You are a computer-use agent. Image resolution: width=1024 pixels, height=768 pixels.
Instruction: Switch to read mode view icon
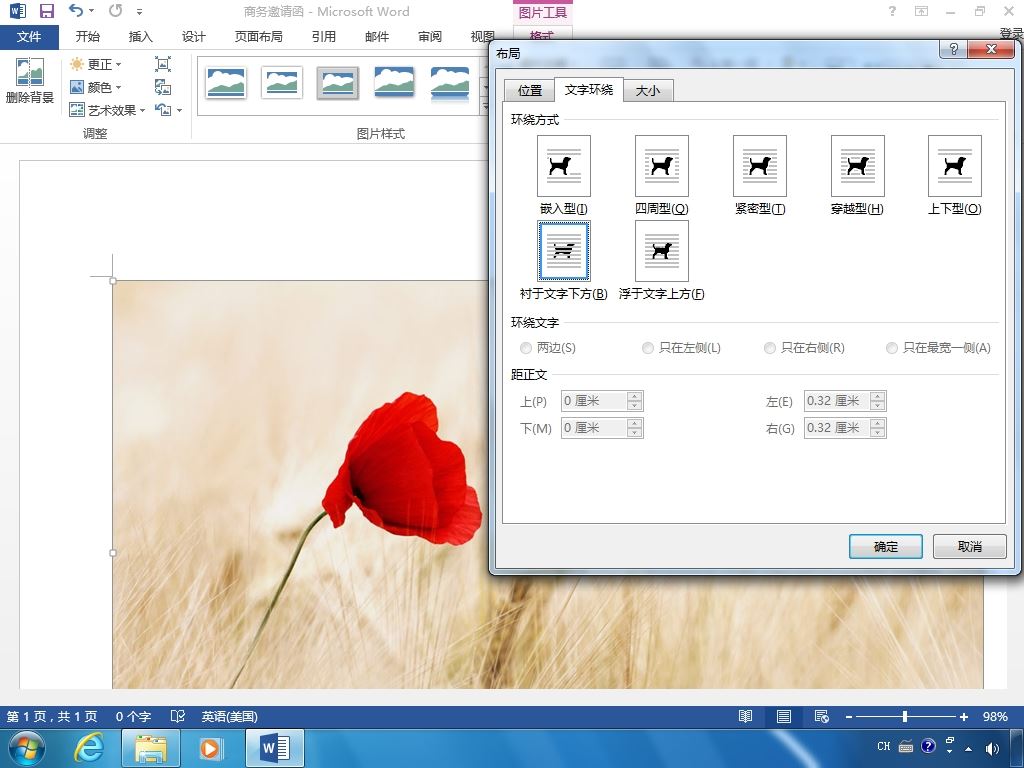pyautogui.click(x=745, y=716)
